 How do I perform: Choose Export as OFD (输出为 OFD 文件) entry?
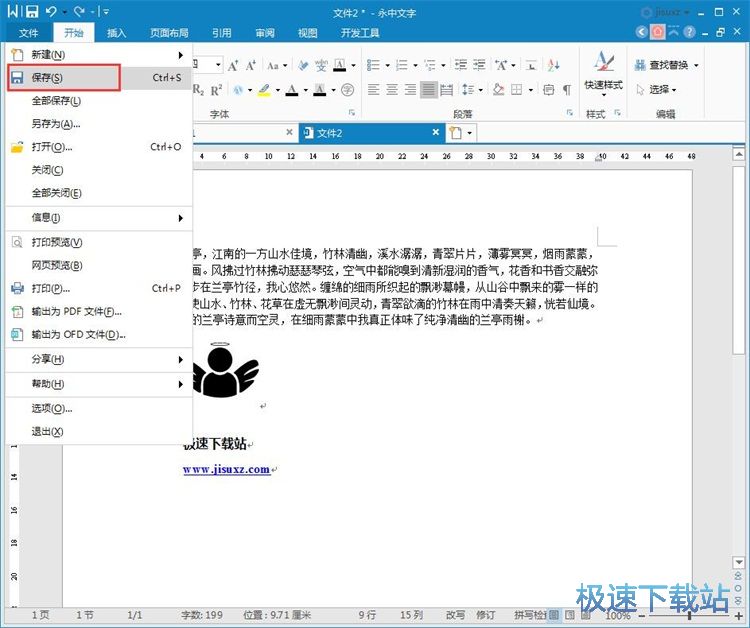coord(99,334)
